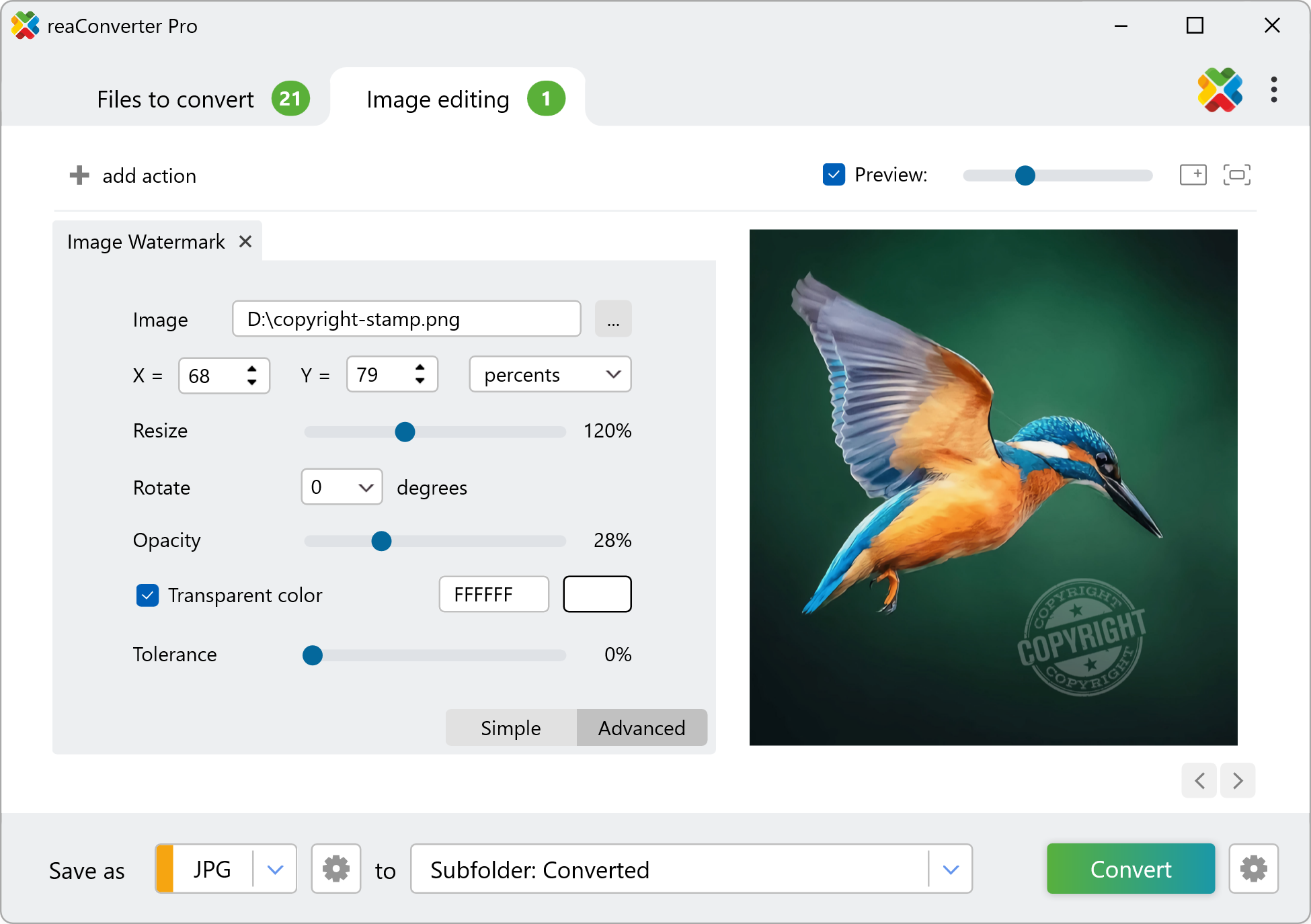
Task: Go to the previous preview image
Action: (x=1199, y=780)
